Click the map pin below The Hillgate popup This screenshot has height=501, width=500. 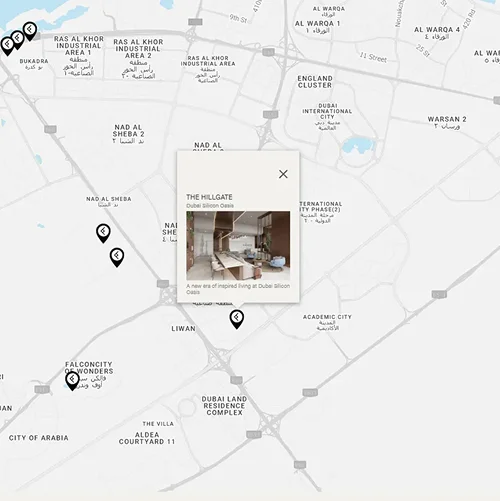coord(237,319)
